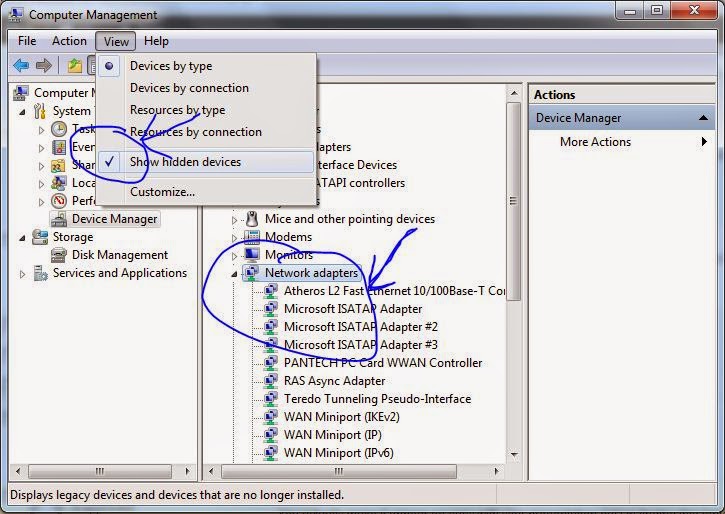Viewport: 725px width, 514px height.
Task: Expand the Performance node arrow
Action: 42,202
